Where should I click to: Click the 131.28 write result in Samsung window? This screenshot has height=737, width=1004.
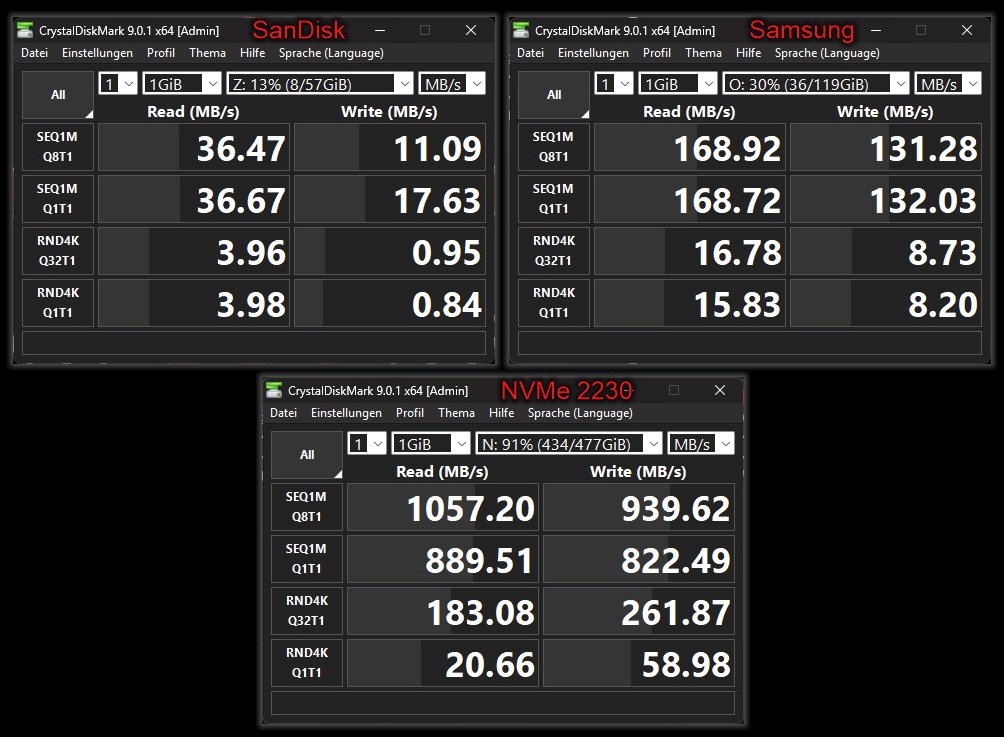[x=886, y=147]
